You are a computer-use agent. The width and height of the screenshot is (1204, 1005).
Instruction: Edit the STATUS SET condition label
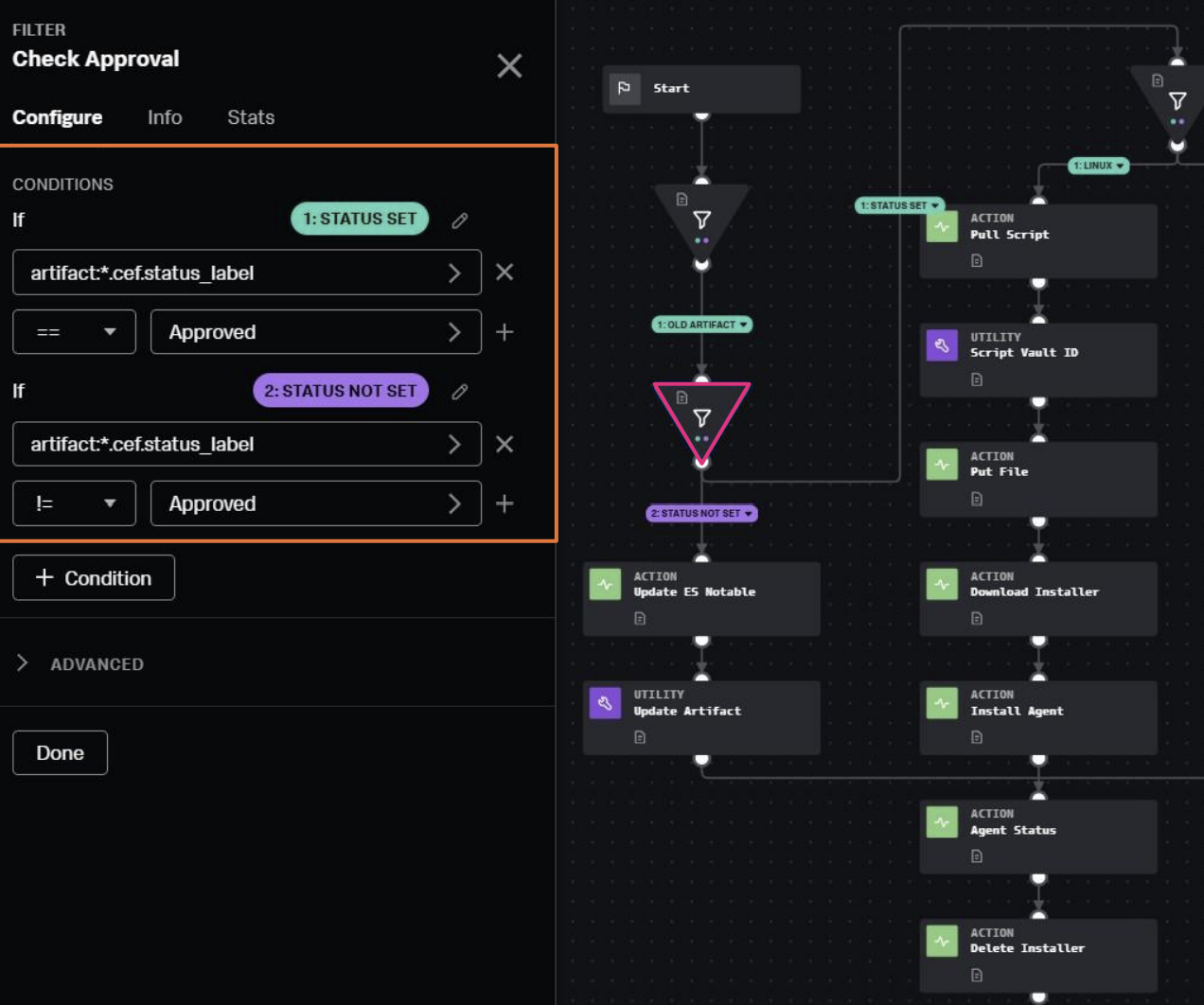pyautogui.click(x=460, y=220)
